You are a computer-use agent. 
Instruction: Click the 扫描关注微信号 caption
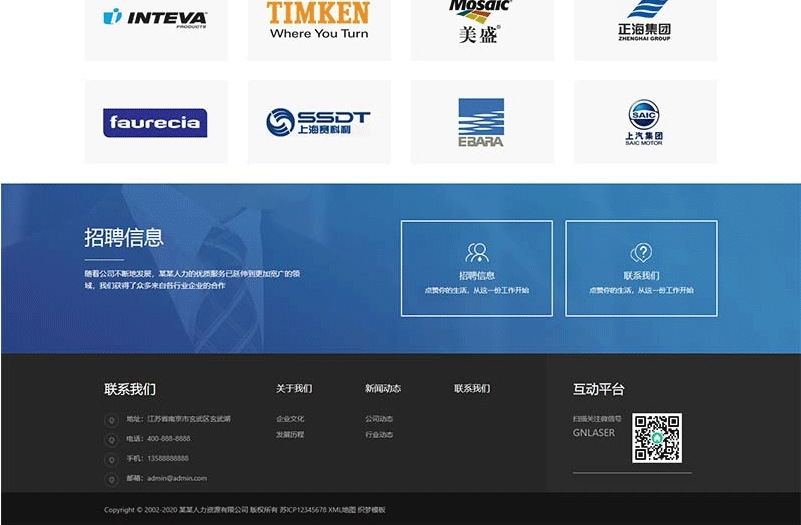597,419
